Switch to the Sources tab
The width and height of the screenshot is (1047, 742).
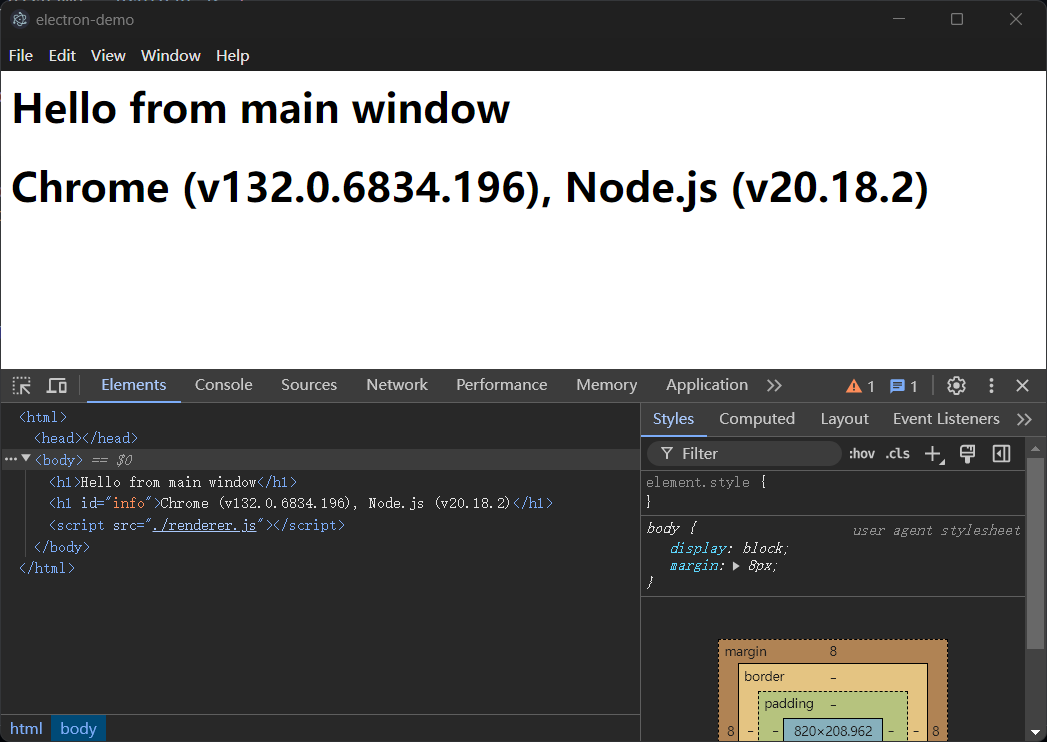(x=308, y=385)
